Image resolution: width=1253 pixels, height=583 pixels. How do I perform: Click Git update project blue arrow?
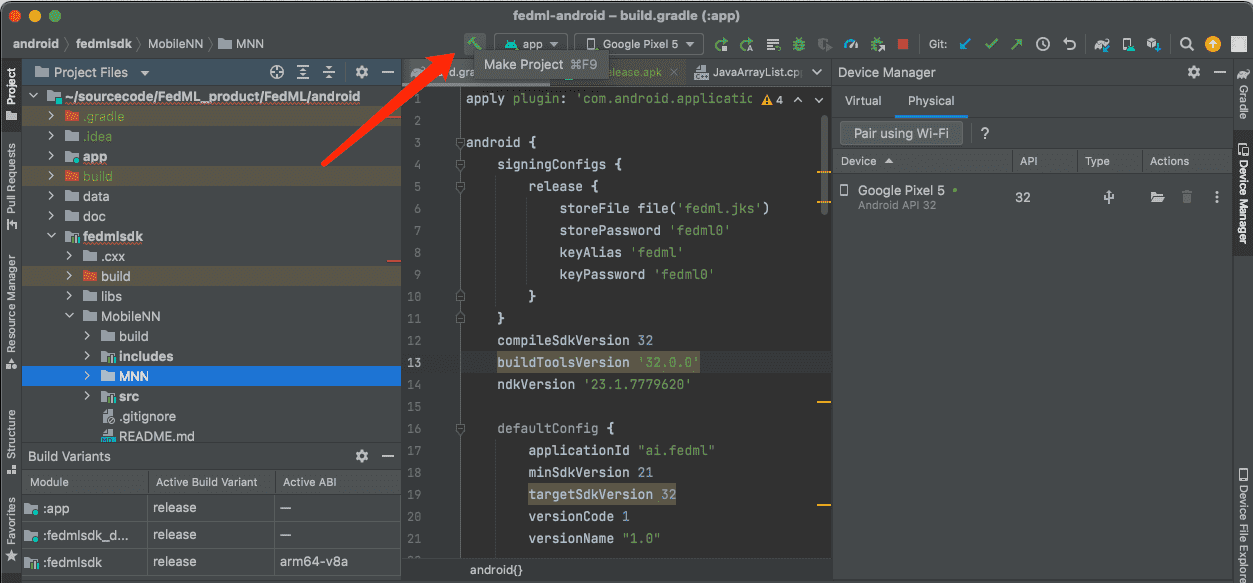click(965, 44)
